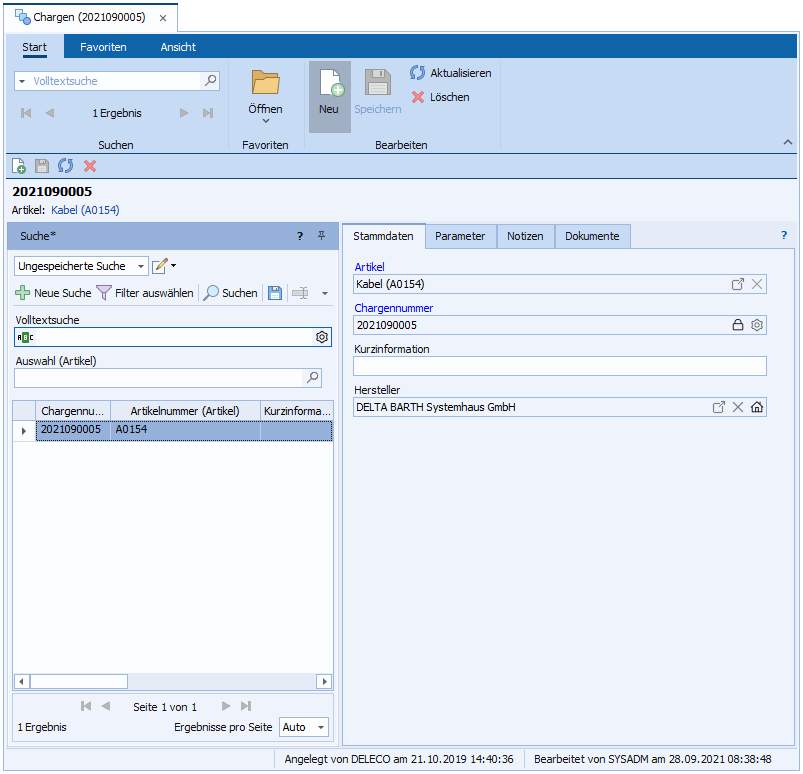This screenshot has width=803, height=774.
Task: Open the Favoriten ribbon tab
Action: tap(103, 47)
